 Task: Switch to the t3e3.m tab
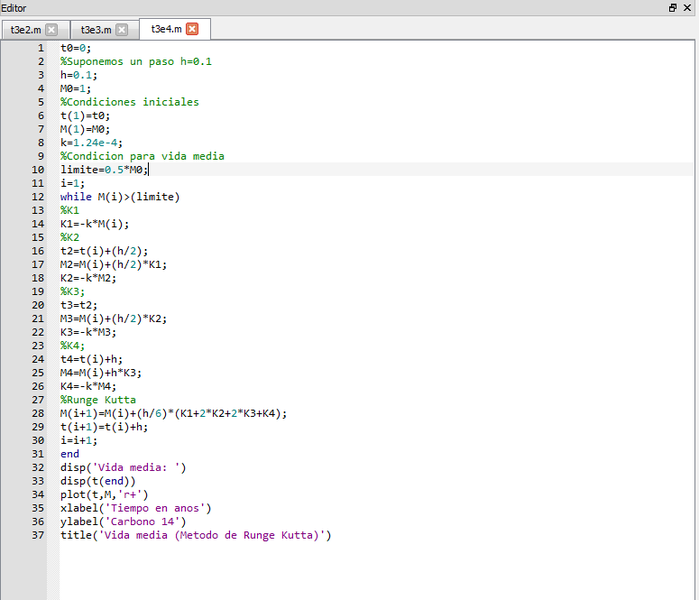pyautogui.click(x=96, y=30)
